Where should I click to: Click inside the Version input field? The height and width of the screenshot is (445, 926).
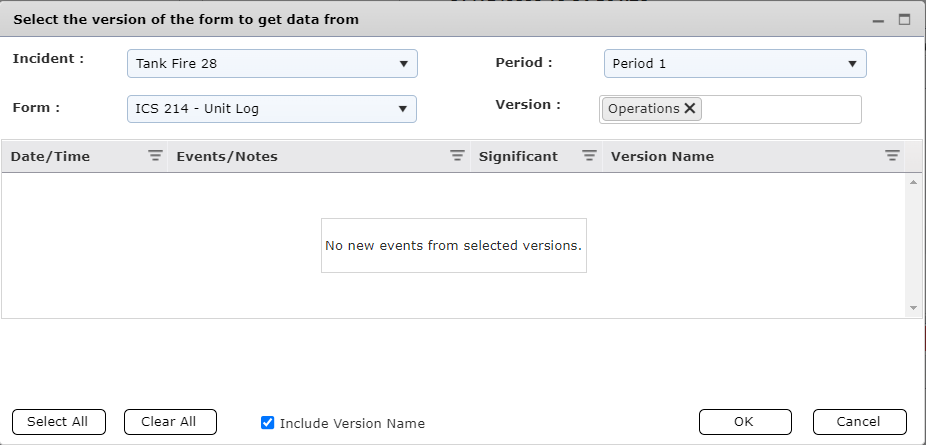point(780,109)
